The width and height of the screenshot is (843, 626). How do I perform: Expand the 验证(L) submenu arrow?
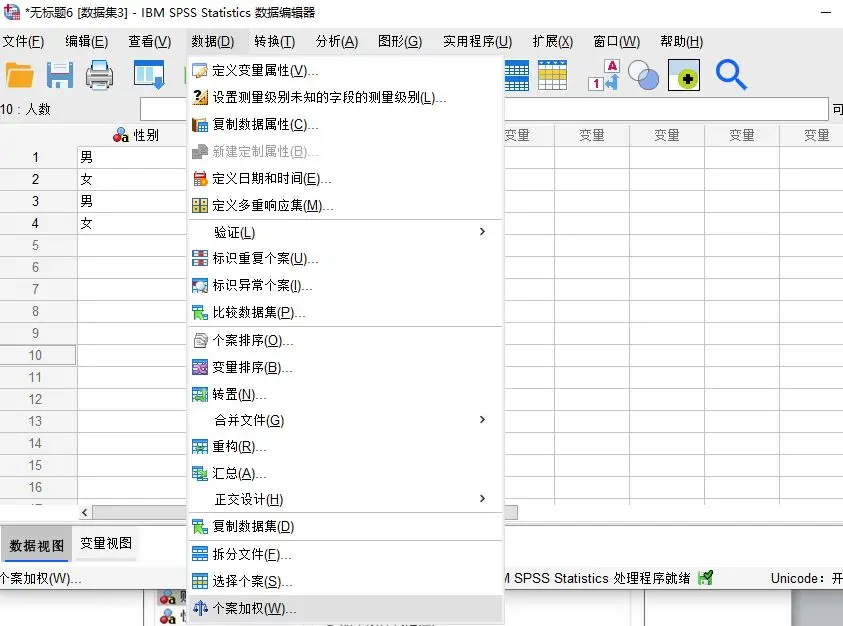coord(482,232)
